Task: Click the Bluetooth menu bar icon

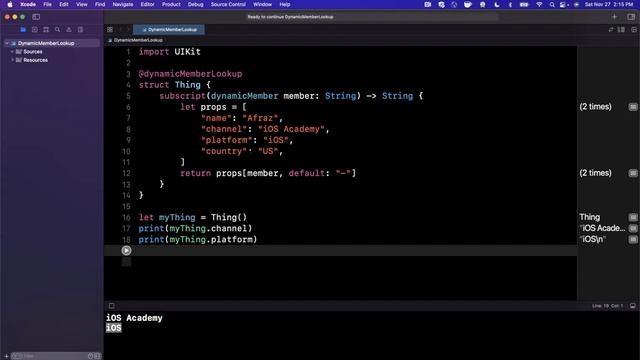Action: 510,4
